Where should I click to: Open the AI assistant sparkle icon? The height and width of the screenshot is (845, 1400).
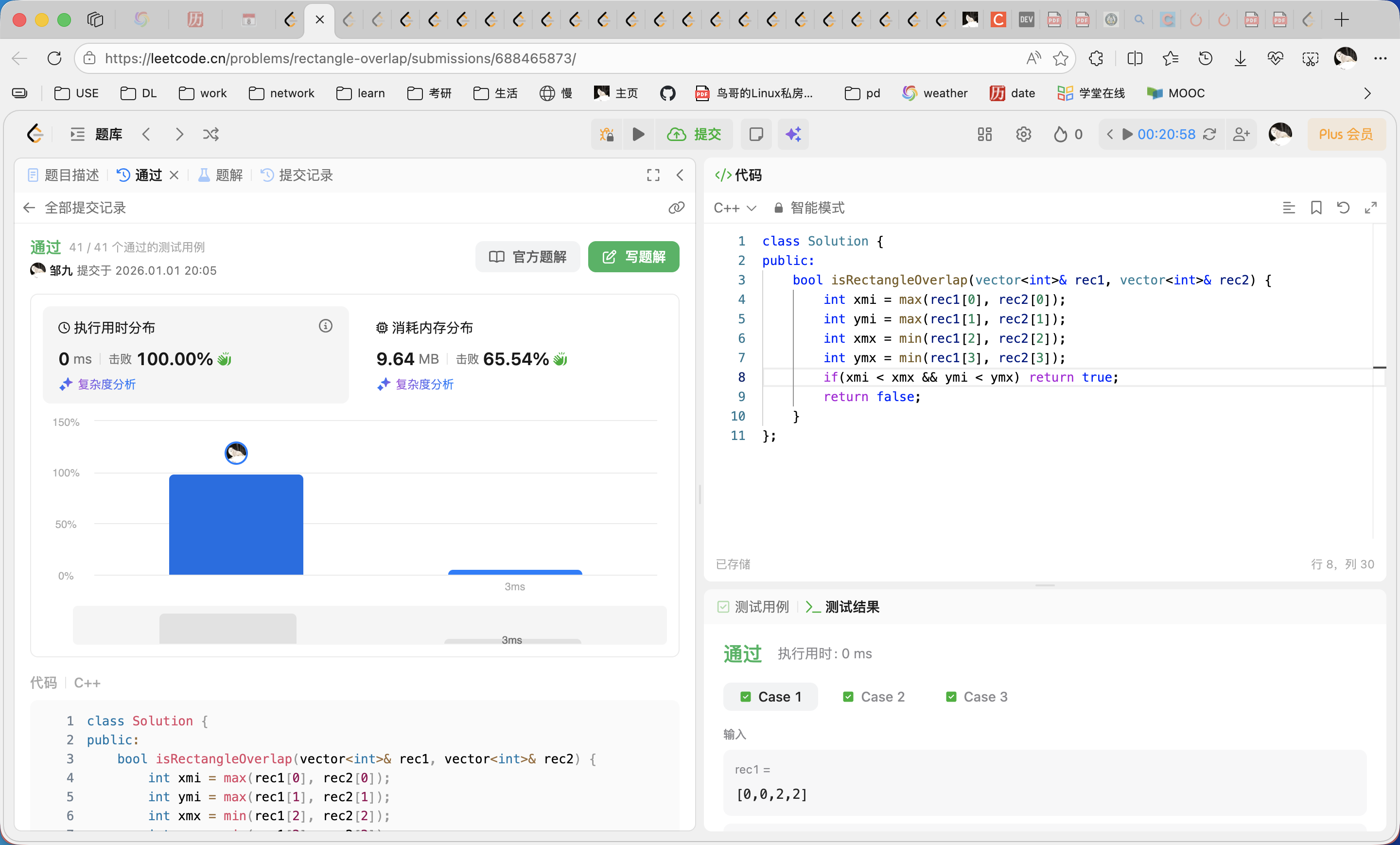pos(793,134)
